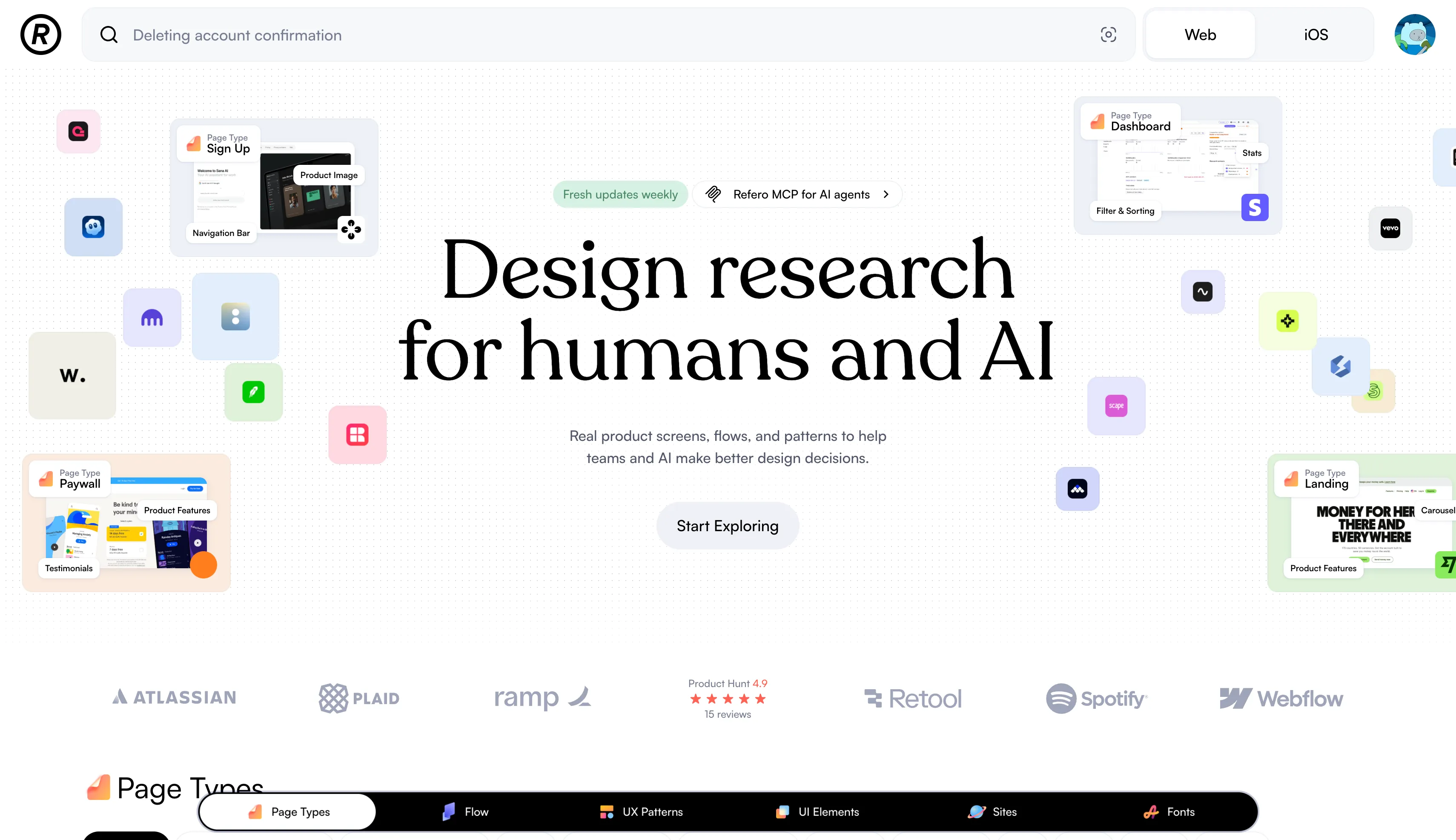This screenshot has width=1456, height=840.
Task: Click the Refero logo icon
Action: coord(40,35)
